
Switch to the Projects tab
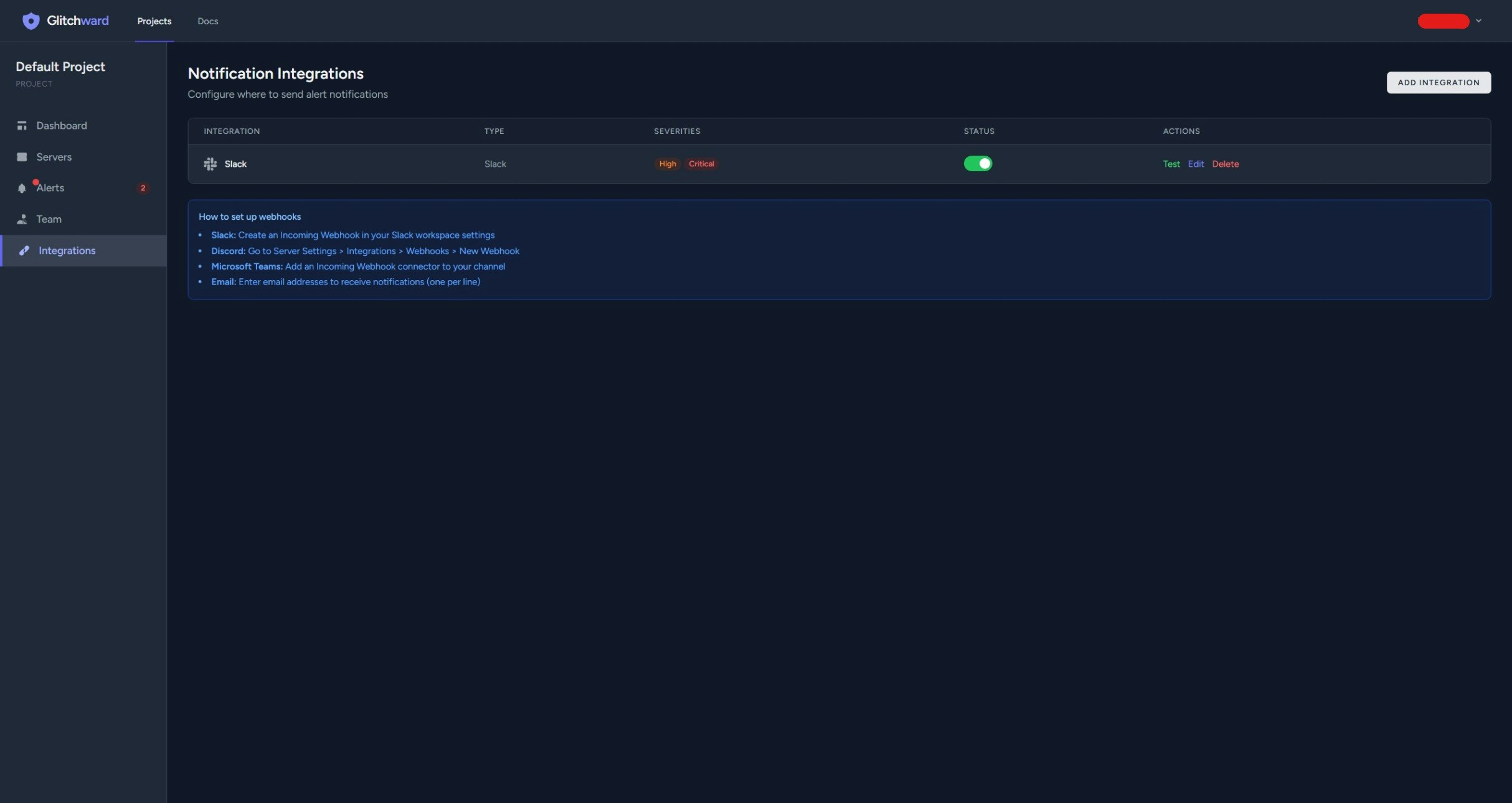click(154, 21)
